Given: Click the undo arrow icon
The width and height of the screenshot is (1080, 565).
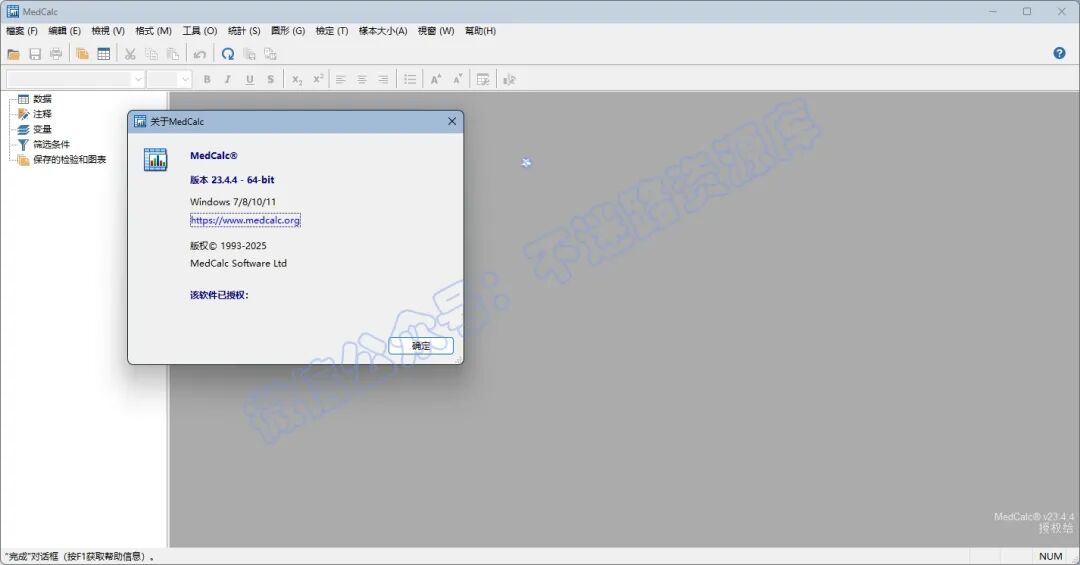Looking at the screenshot, I should coord(200,54).
